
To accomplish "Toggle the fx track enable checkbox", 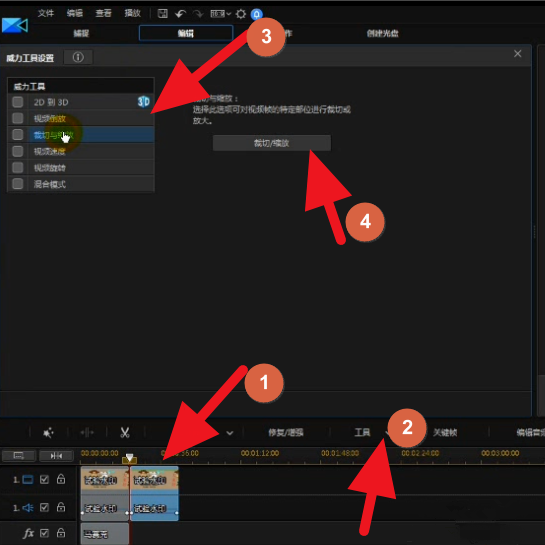I will coord(44,533).
